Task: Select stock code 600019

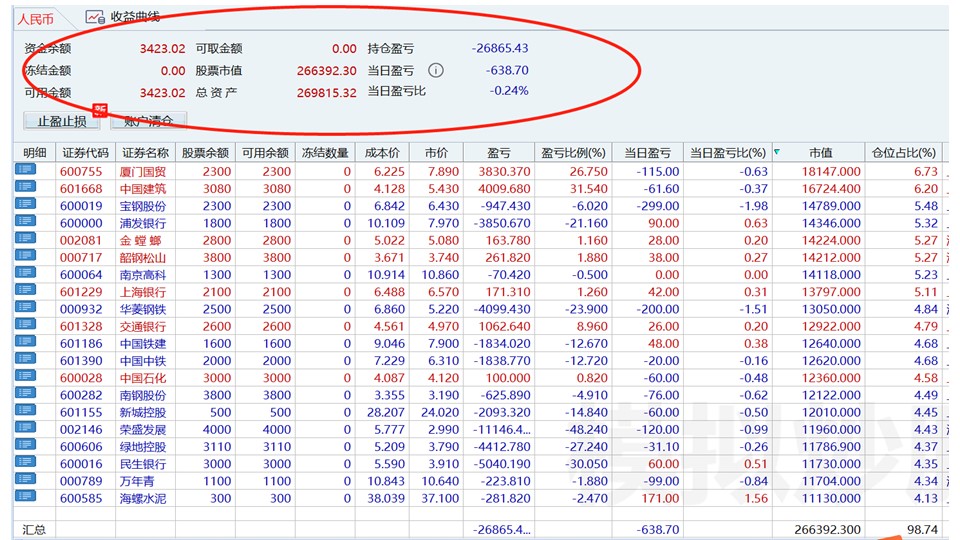Action: click(x=81, y=206)
